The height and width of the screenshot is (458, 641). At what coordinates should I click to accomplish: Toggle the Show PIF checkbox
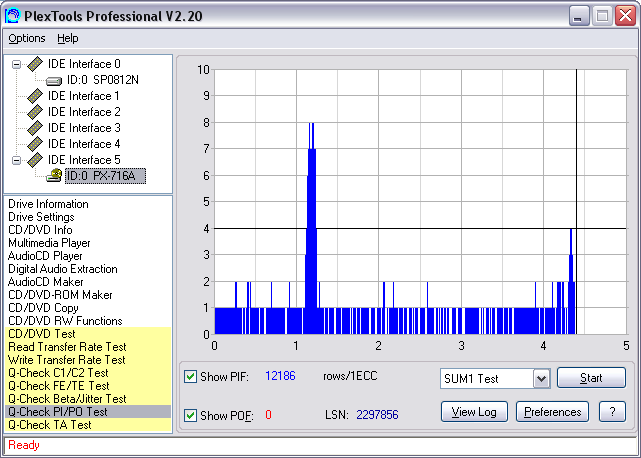pos(190,377)
